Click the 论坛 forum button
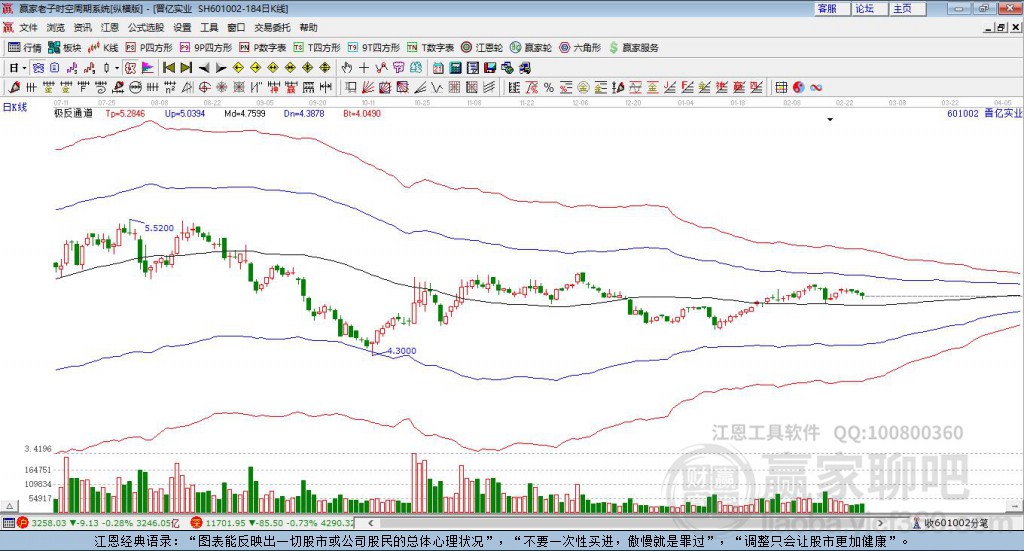Screen dimensions: 1024x551 pyautogui.click(x=864, y=8)
